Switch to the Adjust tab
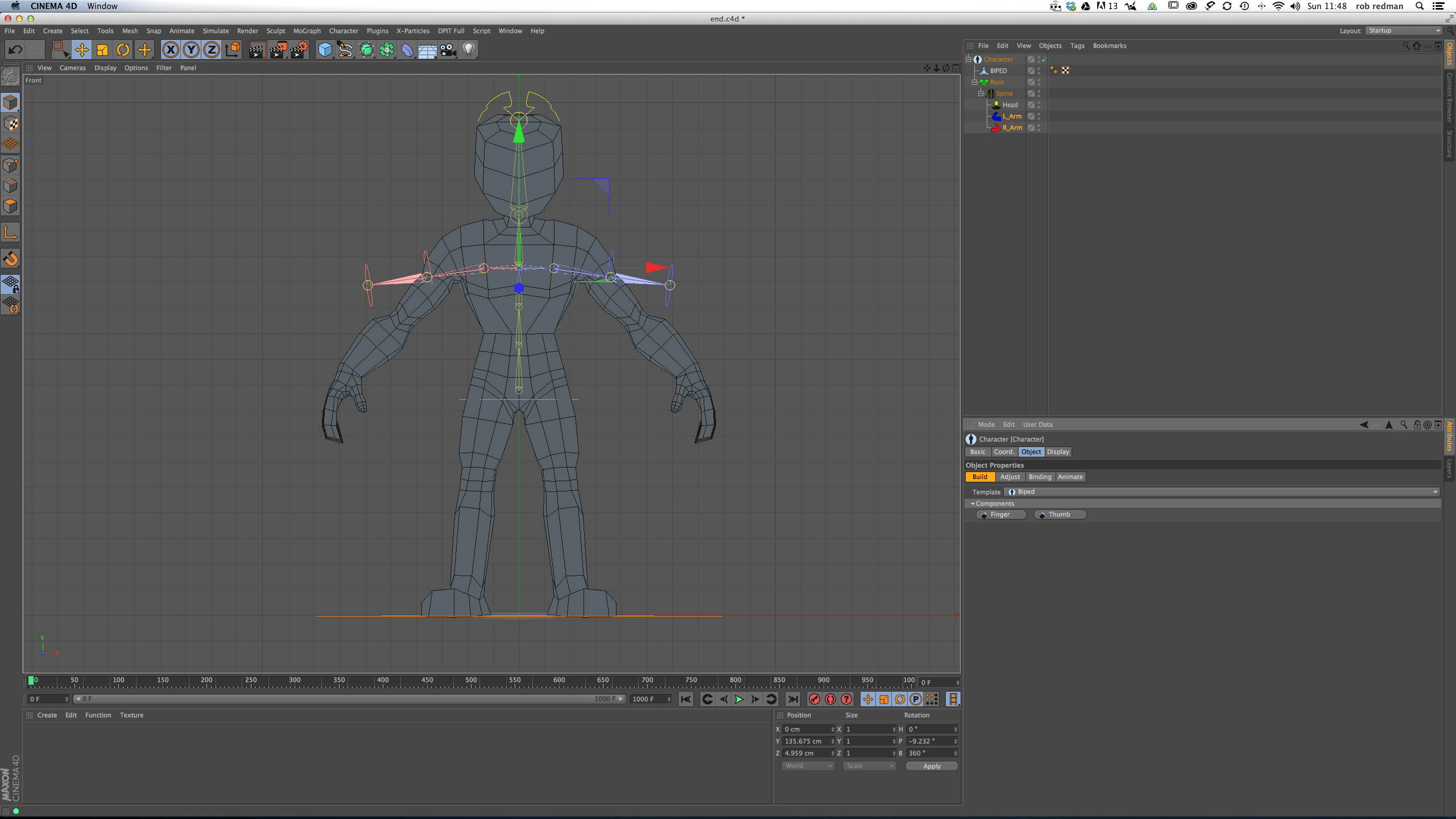1456x819 pixels. pyautogui.click(x=1010, y=477)
